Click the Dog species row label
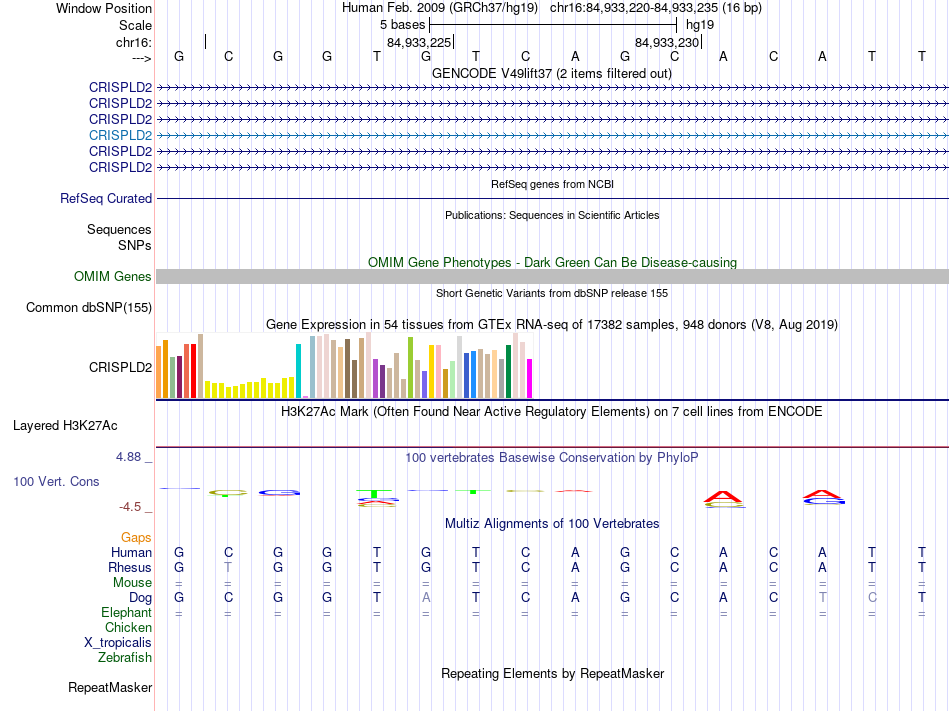950x711 pixels. coord(138,598)
